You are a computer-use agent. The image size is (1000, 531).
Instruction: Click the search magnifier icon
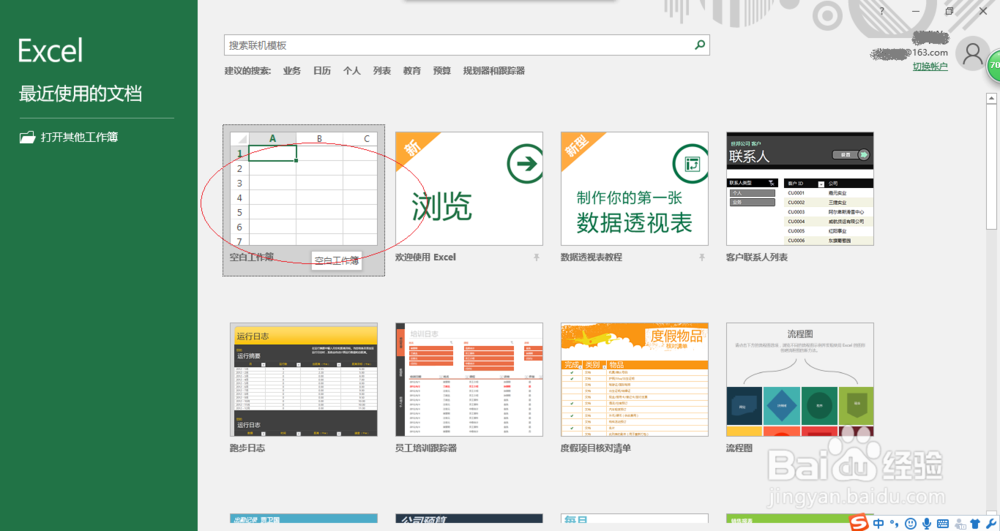(x=700, y=45)
